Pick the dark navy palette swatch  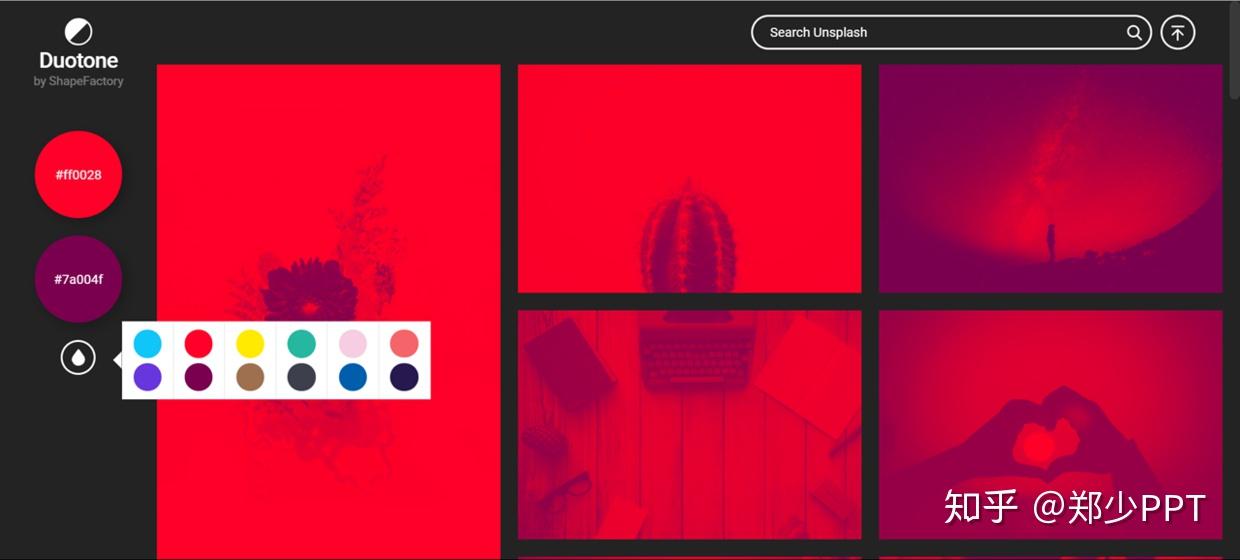pyautogui.click(x=404, y=377)
